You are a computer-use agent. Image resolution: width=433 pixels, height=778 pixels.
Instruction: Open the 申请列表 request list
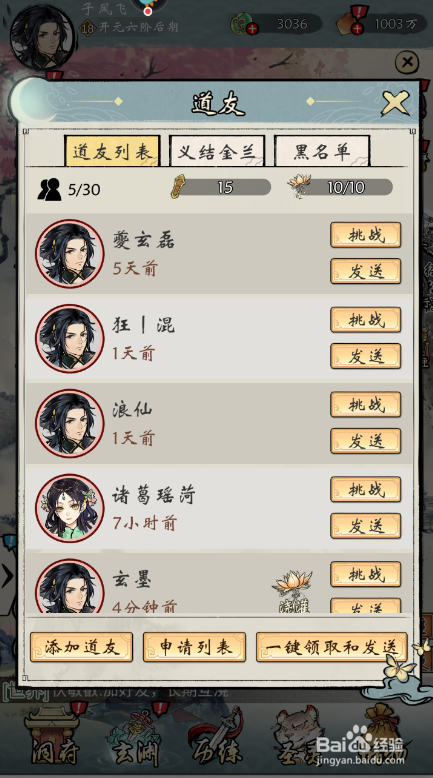tap(194, 647)
